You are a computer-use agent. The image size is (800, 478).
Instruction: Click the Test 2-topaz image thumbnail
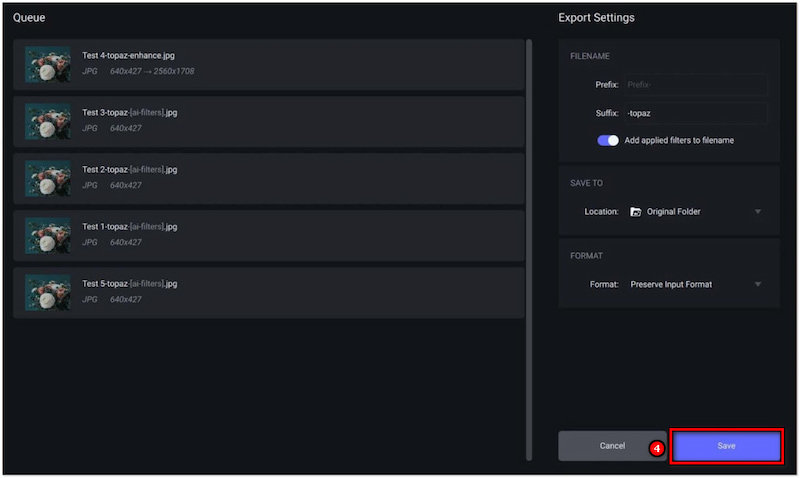tap(47, 179)
